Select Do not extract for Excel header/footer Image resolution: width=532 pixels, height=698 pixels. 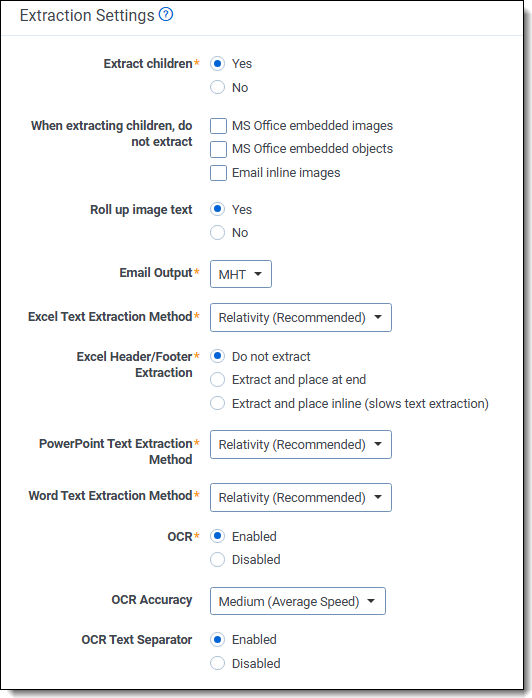click(x=217, y=356)
